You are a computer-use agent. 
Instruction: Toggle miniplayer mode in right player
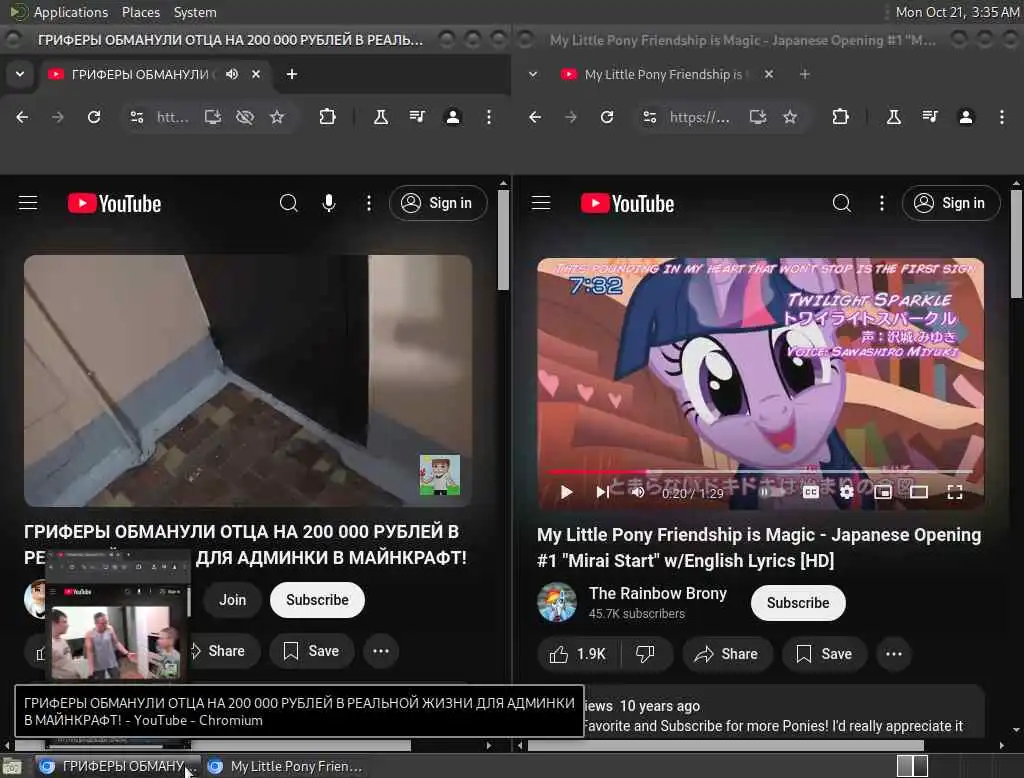click(x=883, y=492)
